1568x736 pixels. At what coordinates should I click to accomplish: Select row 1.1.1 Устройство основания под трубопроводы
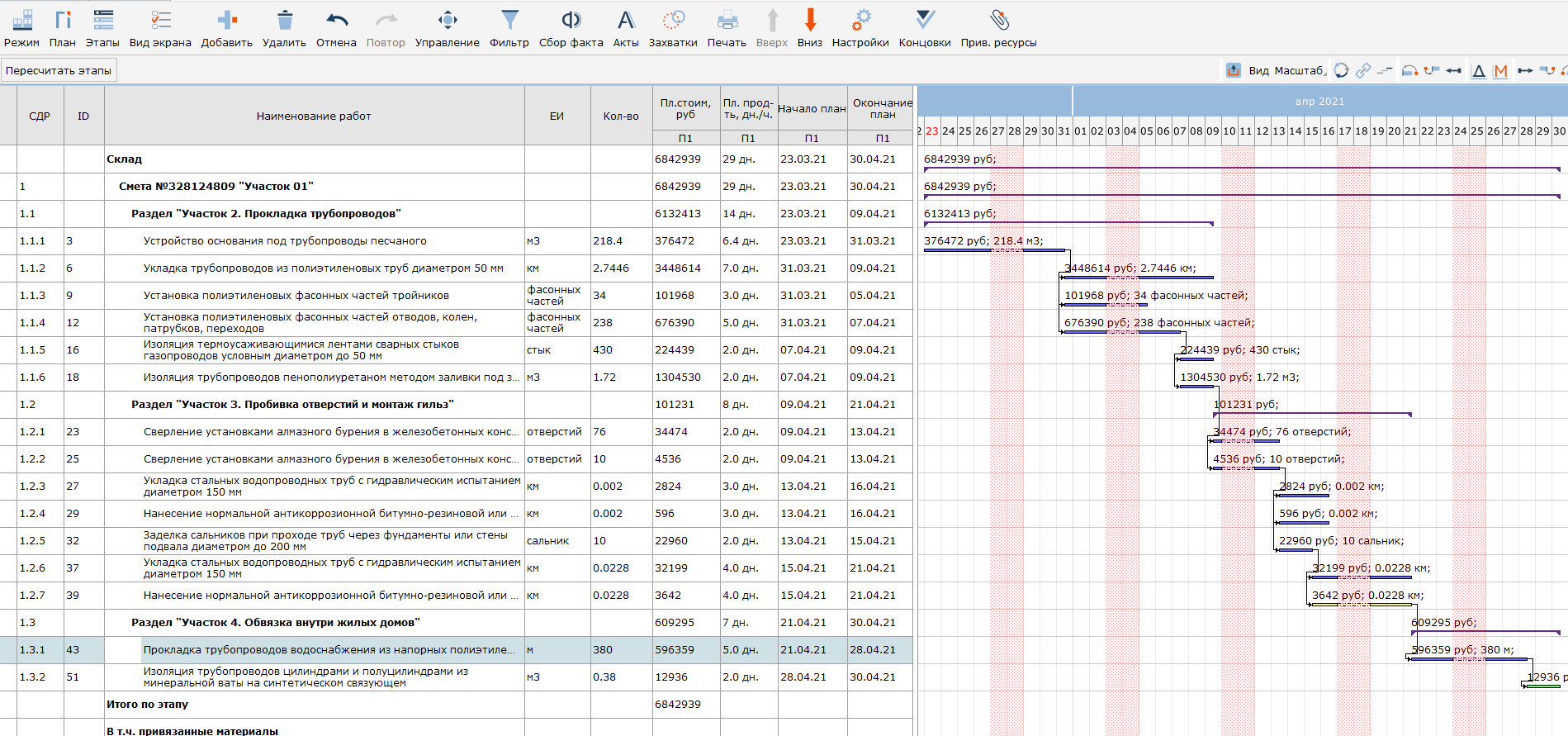pyautogui.click(x=456, y=241)
